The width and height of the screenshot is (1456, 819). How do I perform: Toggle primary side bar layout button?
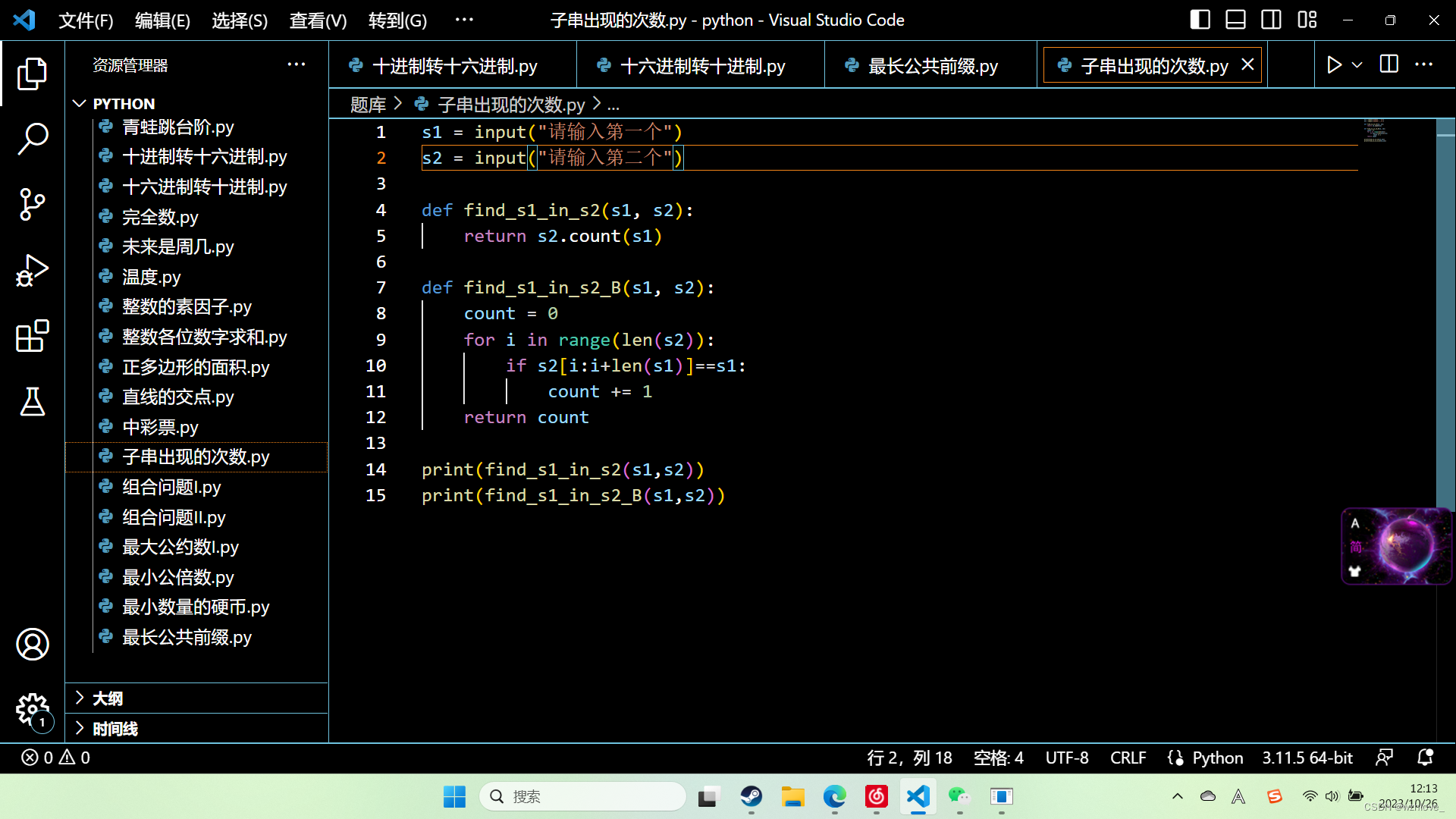[1200, 20]
